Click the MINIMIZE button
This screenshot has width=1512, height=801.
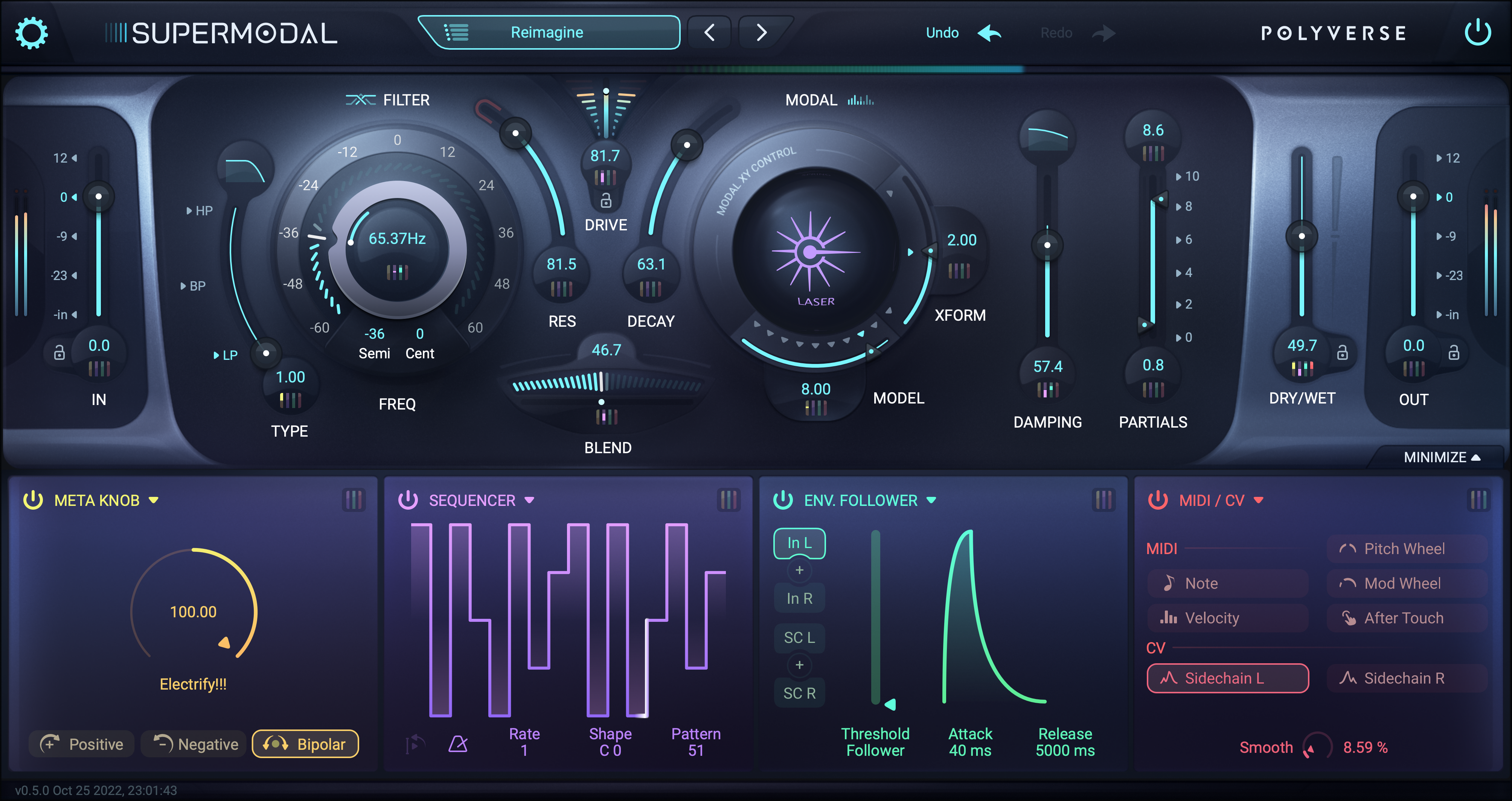point(1442,457)
